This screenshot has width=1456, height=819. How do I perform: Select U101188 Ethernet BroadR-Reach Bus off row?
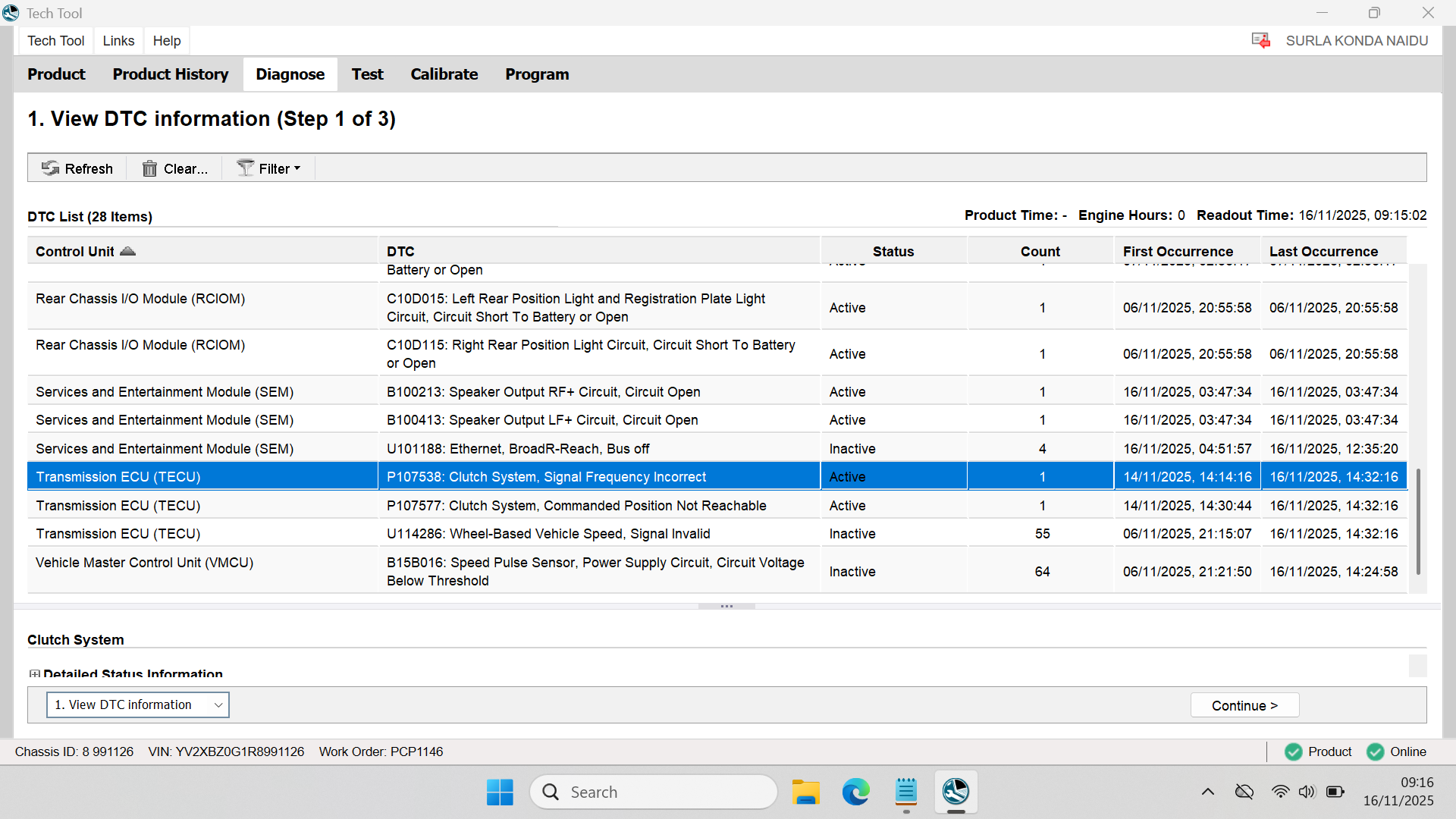tap(717, 448)
